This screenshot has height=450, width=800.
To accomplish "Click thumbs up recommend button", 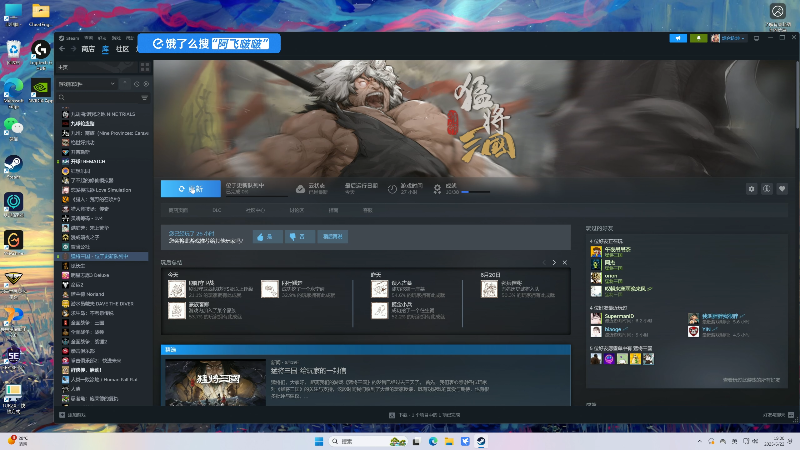I will (x=267, y=237).
